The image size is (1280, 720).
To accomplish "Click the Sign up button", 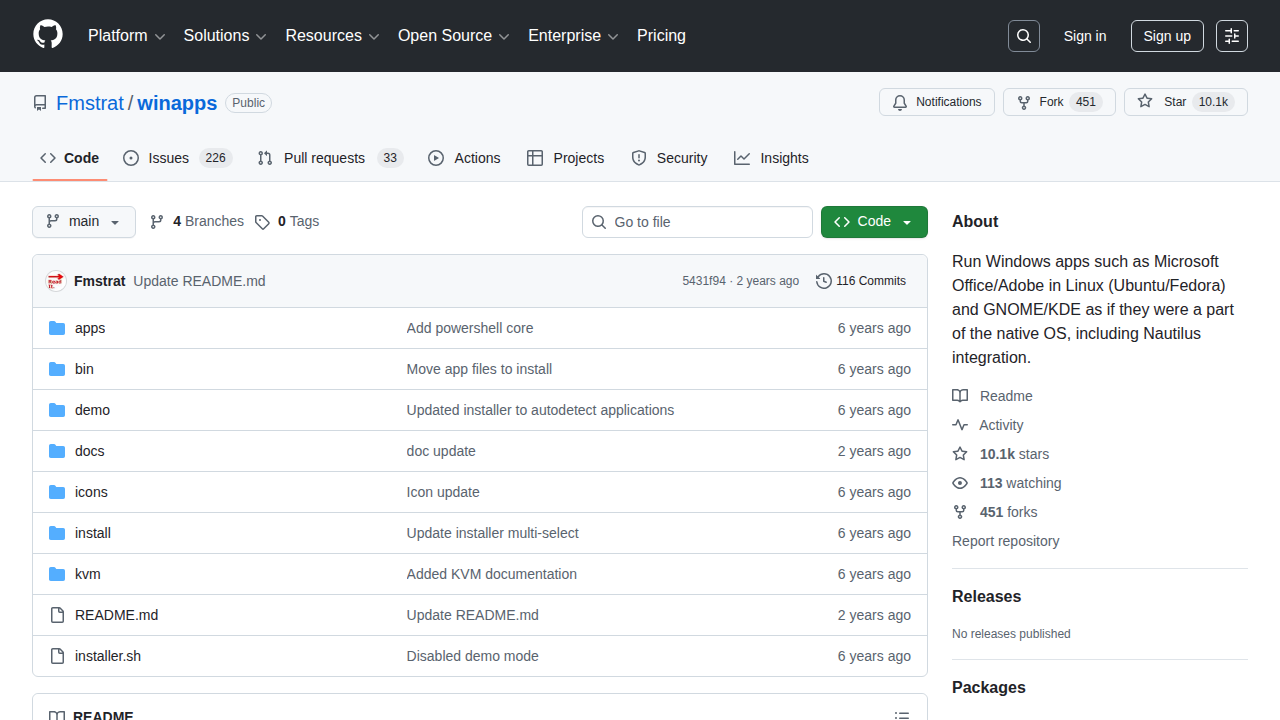I will 1167,35.
